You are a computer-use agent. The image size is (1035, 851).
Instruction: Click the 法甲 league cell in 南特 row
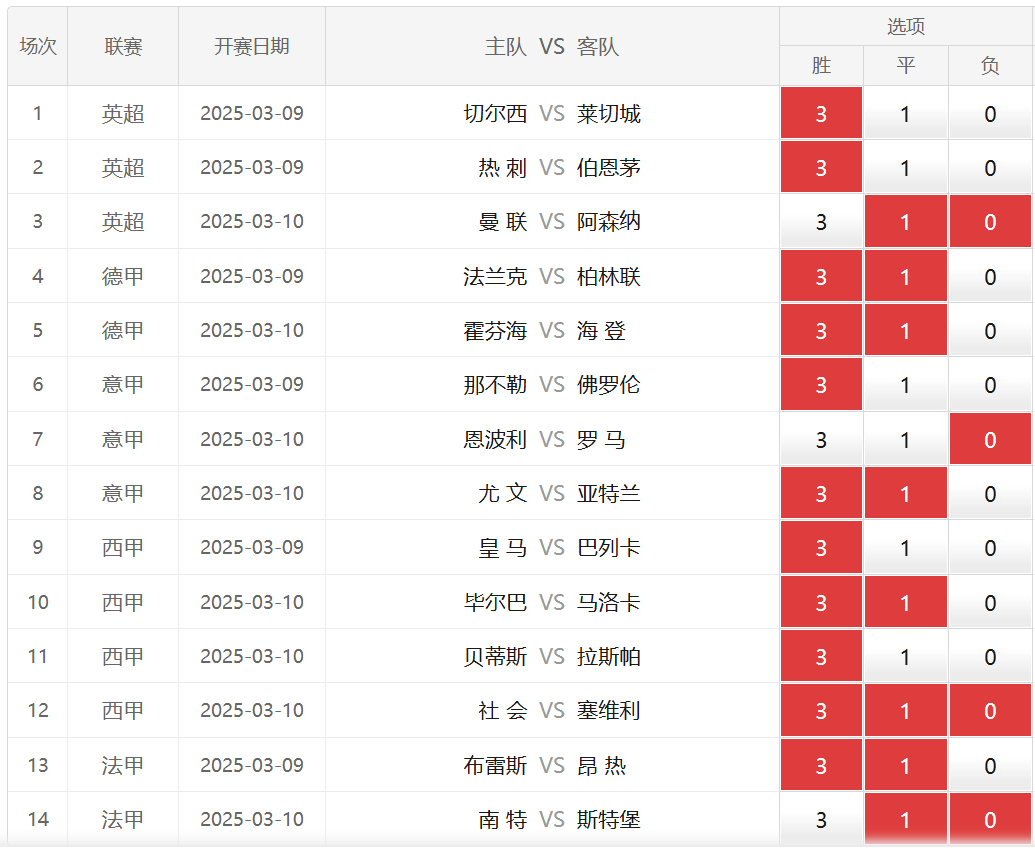coord(123,819)
